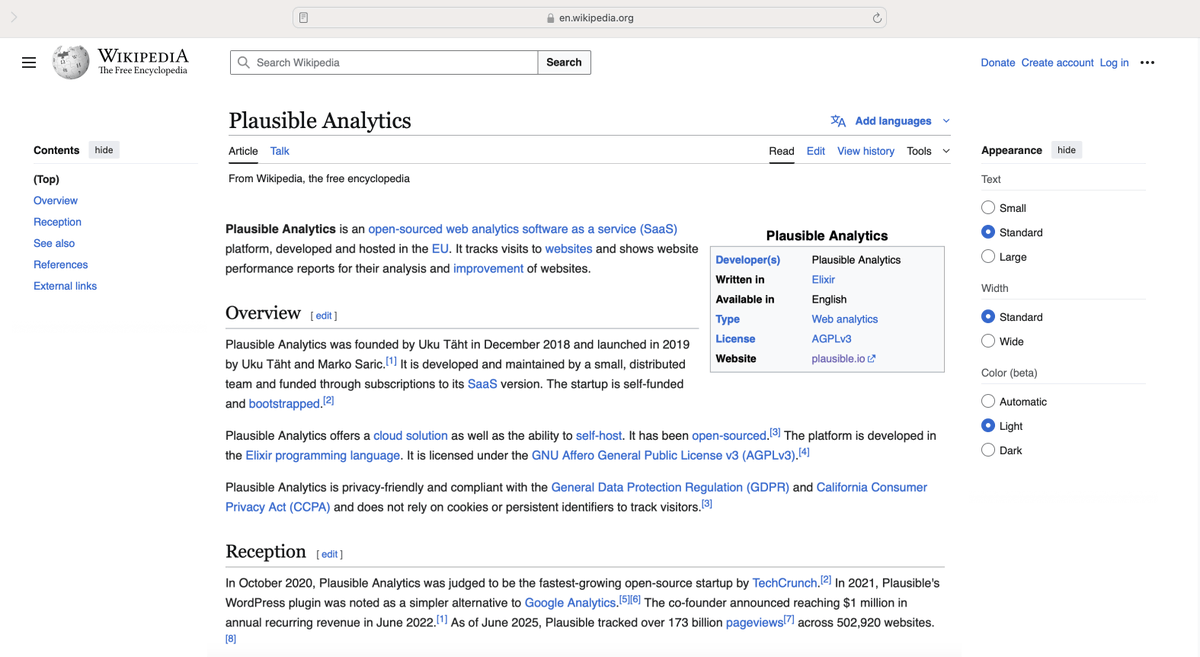Click the external link icon beside plausible.io
This screenshot has height=657, width=1200.
(872, 358)
